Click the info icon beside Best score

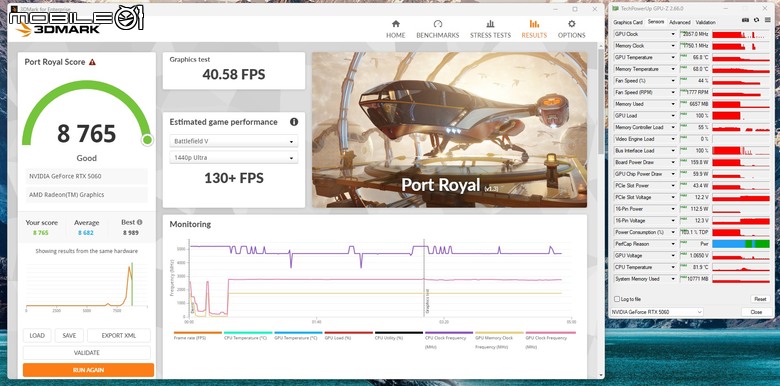click(x=140, y=222)
